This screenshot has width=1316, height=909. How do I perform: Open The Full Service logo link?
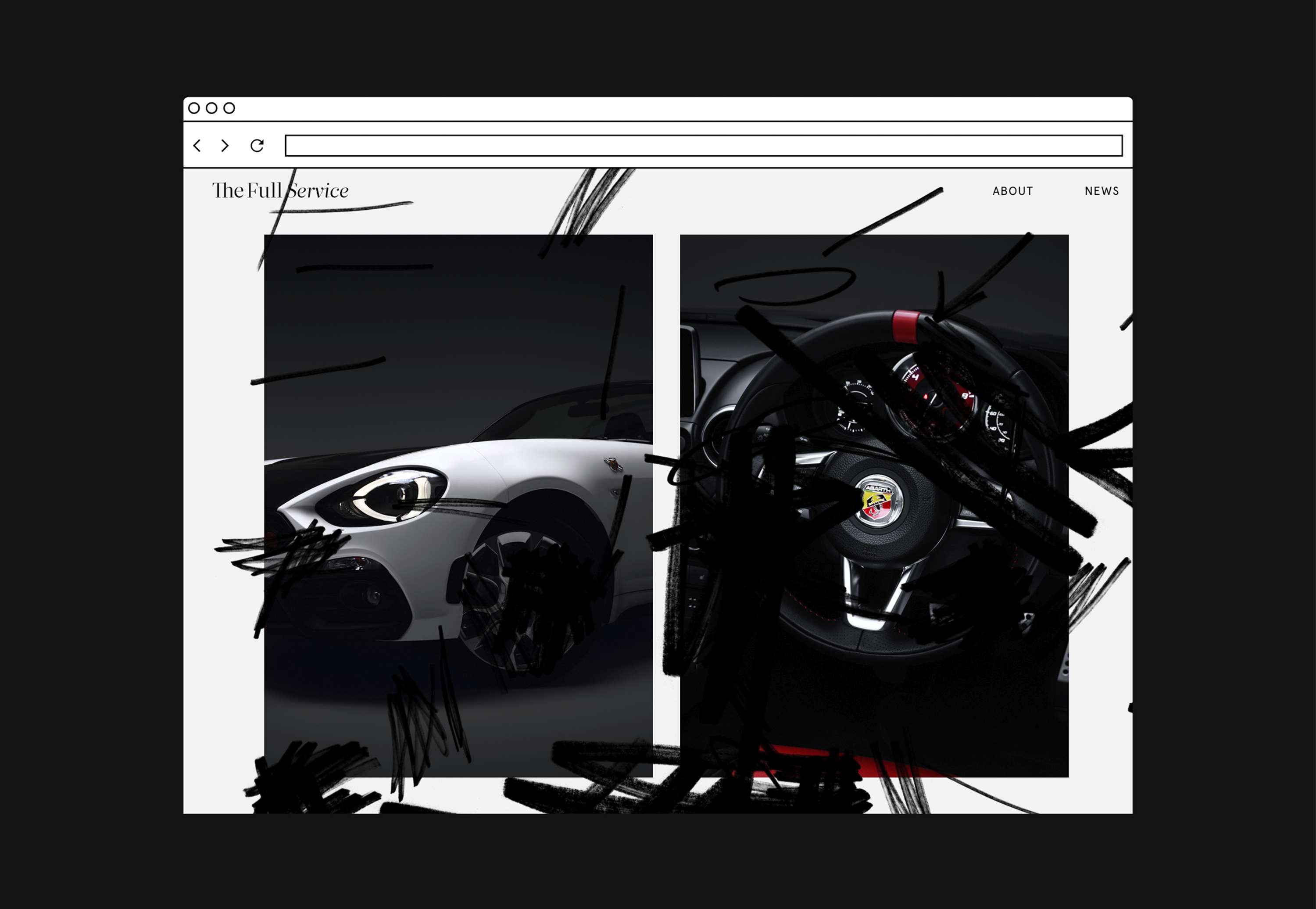280,190
